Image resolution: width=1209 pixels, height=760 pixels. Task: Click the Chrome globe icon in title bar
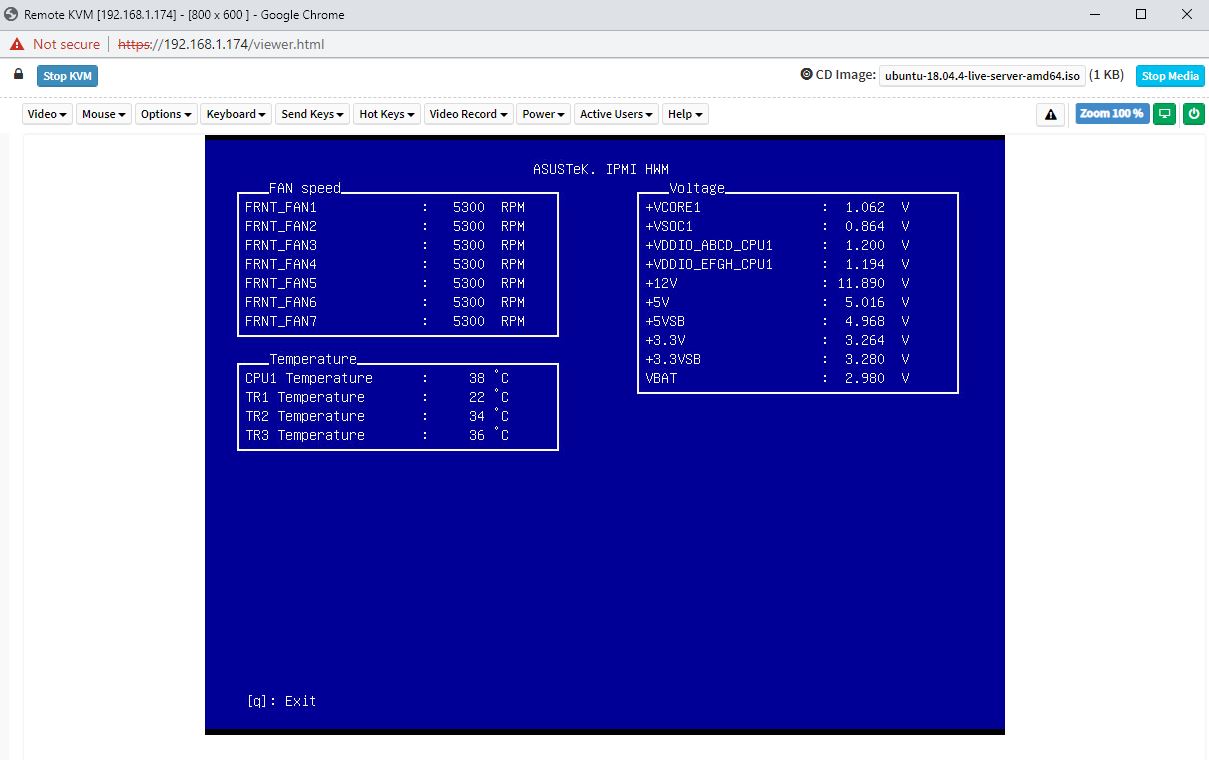click(11, 15)
